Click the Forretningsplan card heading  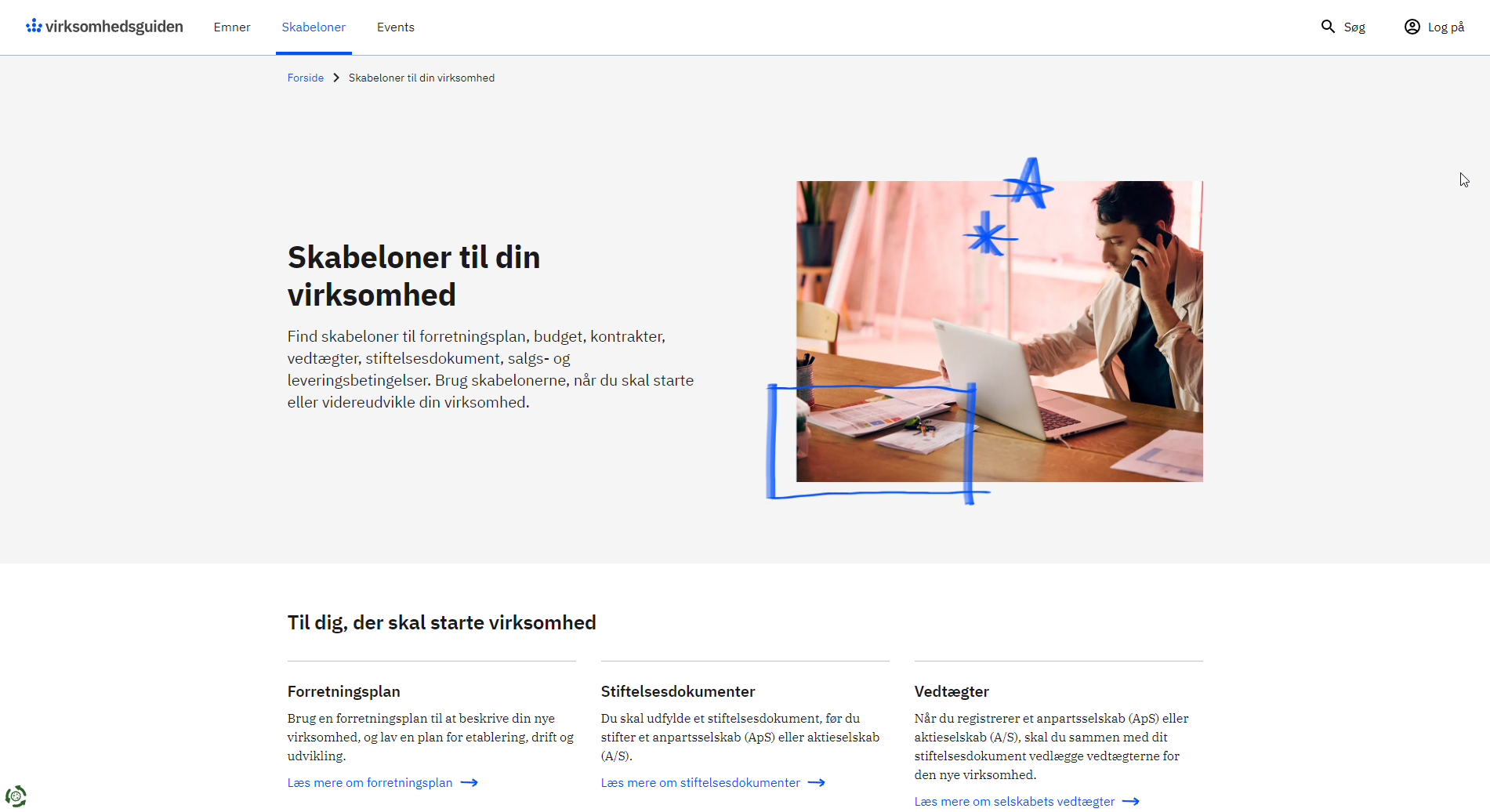click(x=343, y=691)
